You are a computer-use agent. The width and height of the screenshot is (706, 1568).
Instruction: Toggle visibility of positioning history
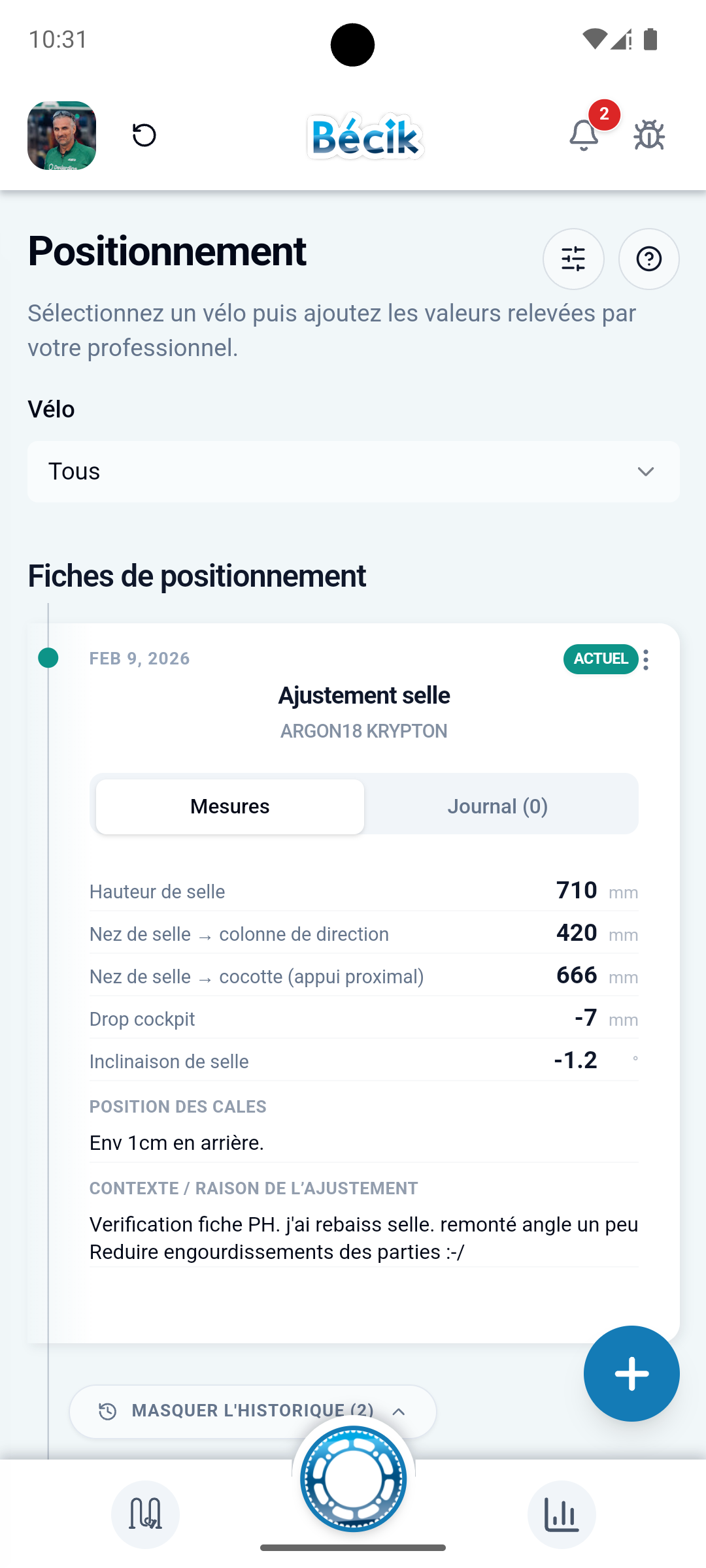coord(252,1411)
